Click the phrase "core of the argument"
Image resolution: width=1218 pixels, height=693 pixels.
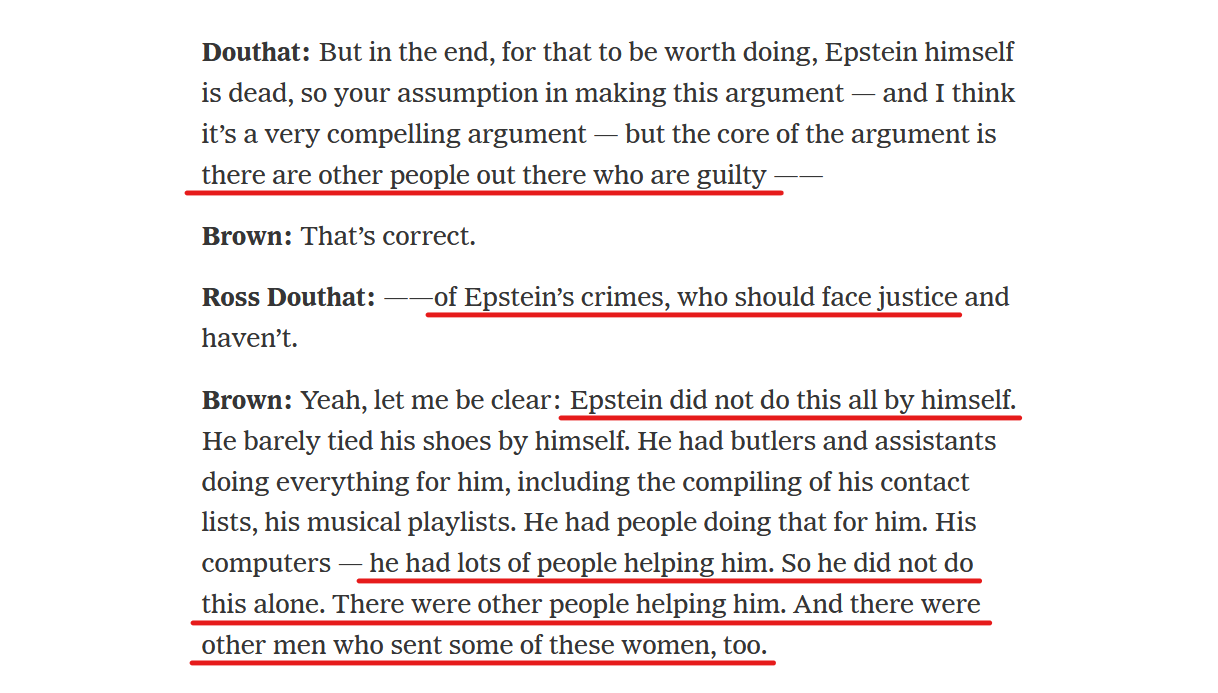tap(811, 135)
